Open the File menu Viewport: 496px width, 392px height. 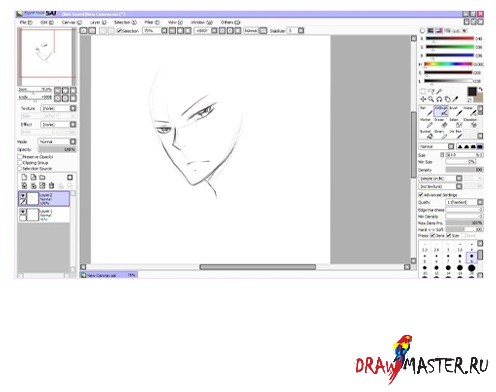[26, 22]
